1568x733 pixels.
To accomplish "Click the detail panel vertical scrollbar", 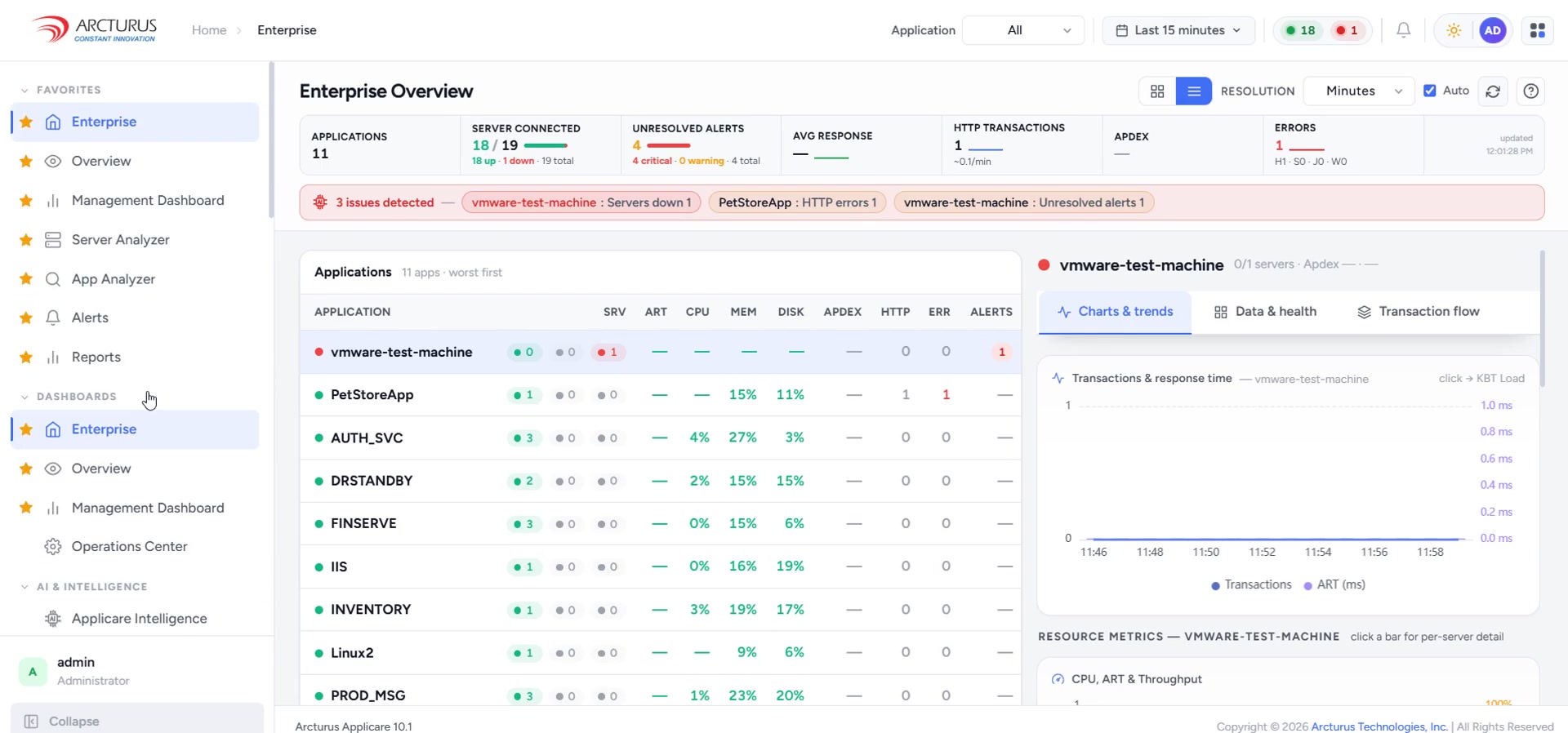I will point(1543,318).
